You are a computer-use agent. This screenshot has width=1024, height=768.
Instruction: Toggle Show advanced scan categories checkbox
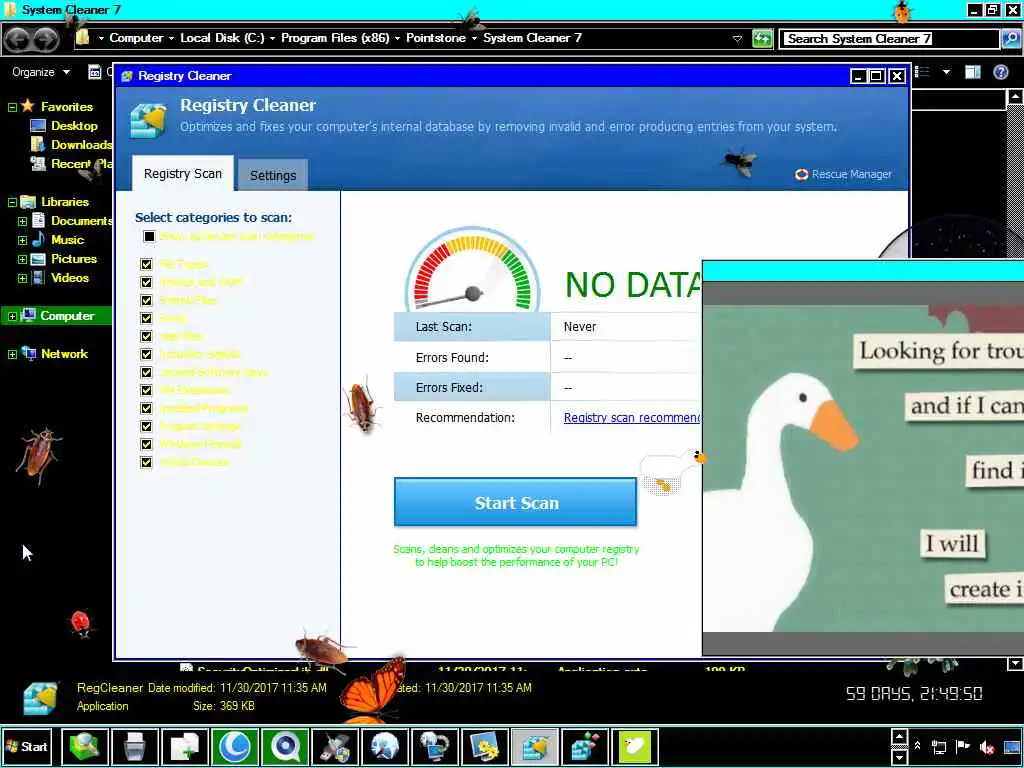(149, 236)
